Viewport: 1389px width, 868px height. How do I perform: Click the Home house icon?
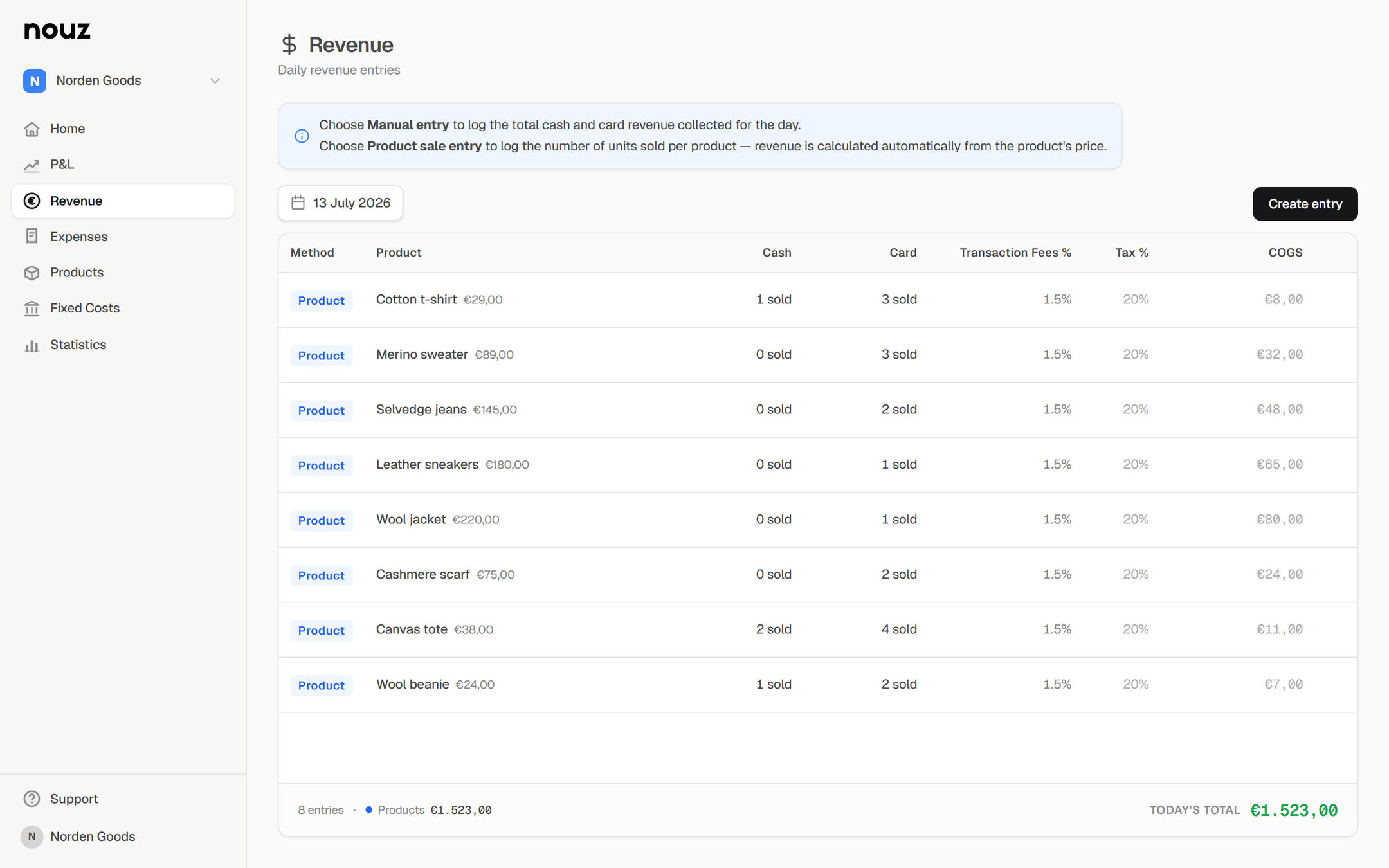coord(32,129)
